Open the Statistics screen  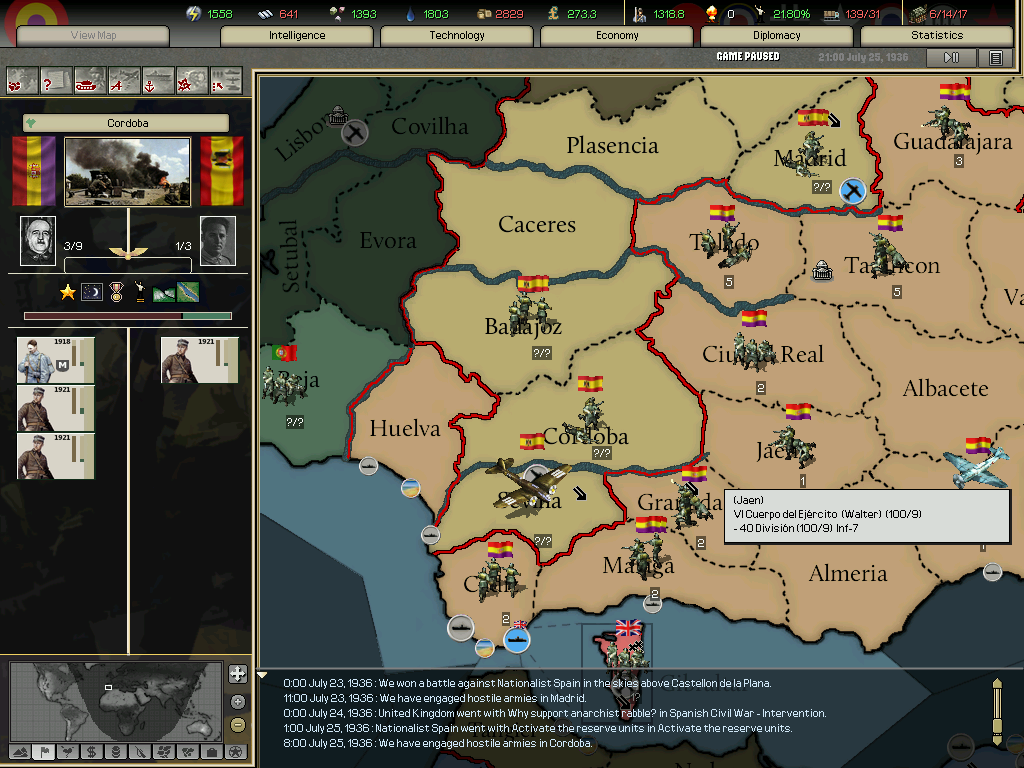(x=937, y=35)
